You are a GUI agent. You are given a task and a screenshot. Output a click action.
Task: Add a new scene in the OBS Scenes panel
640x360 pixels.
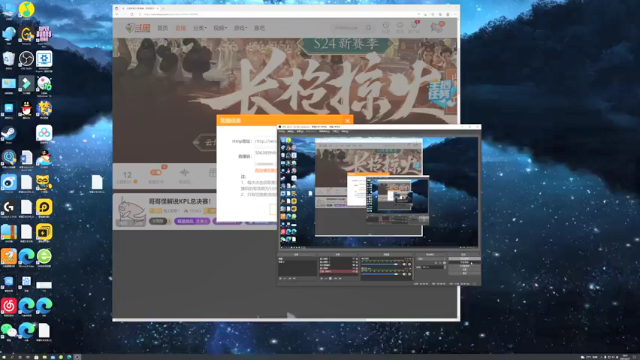[x=280, y=278]
